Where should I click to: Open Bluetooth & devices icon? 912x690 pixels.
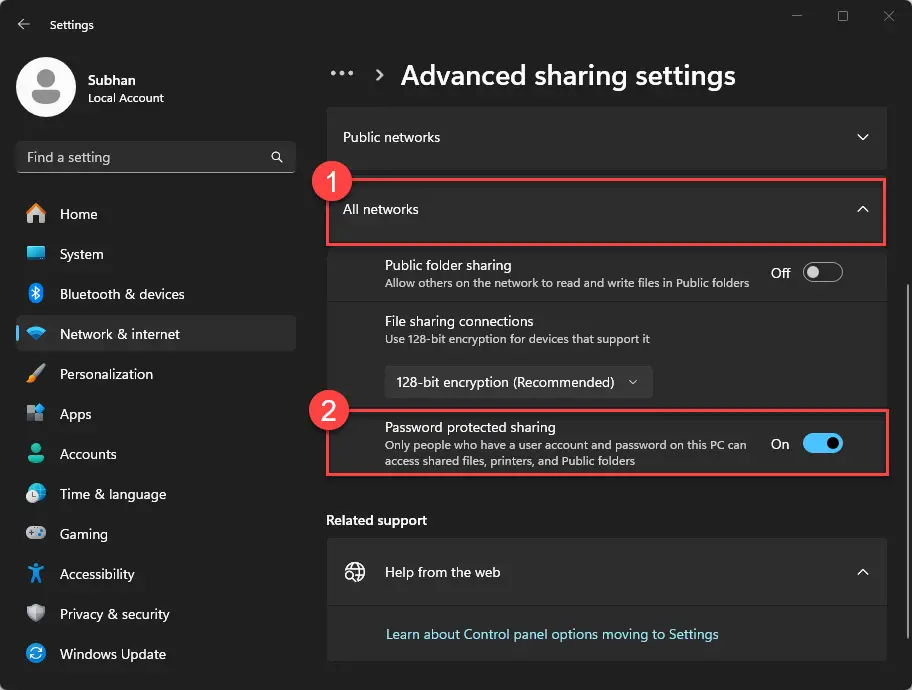36,294
